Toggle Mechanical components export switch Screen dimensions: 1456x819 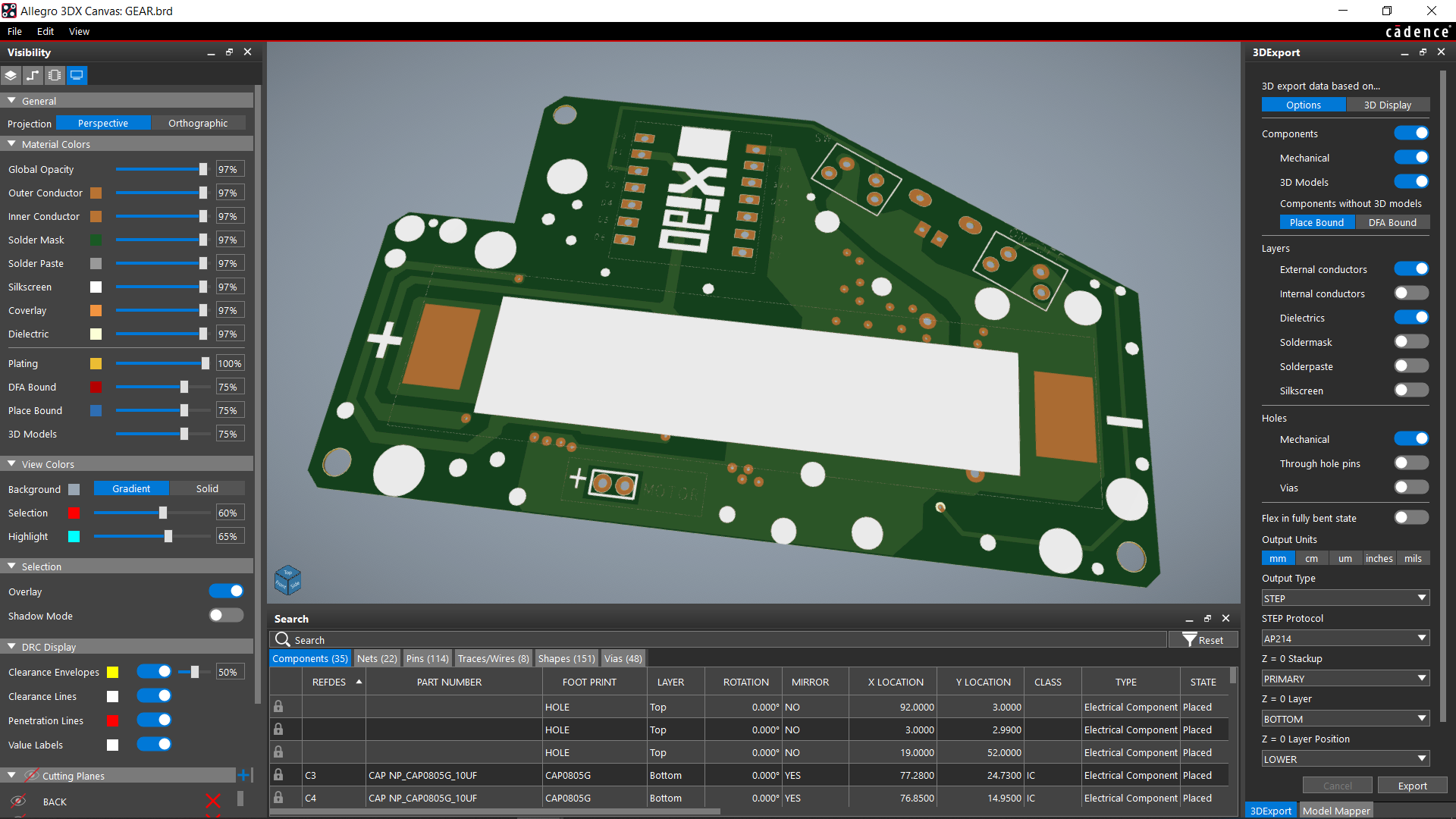[1411, 158]
